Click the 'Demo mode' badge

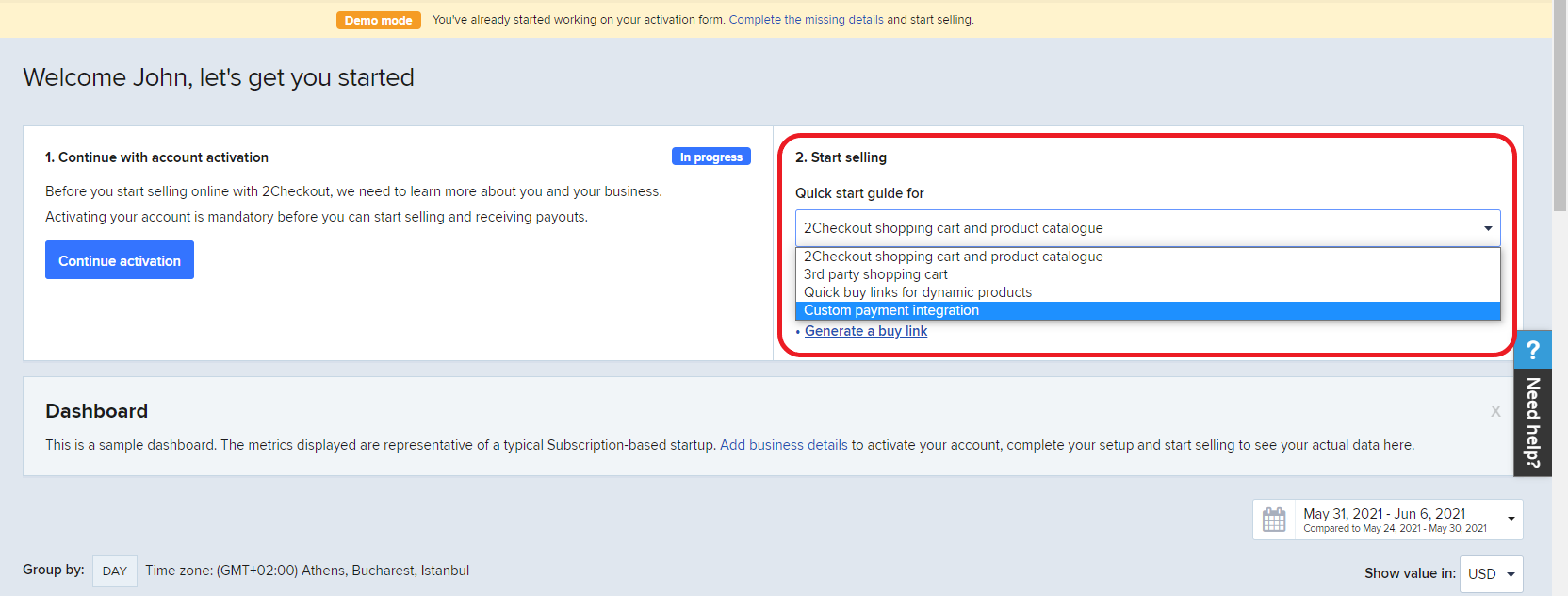pos(378,20)
